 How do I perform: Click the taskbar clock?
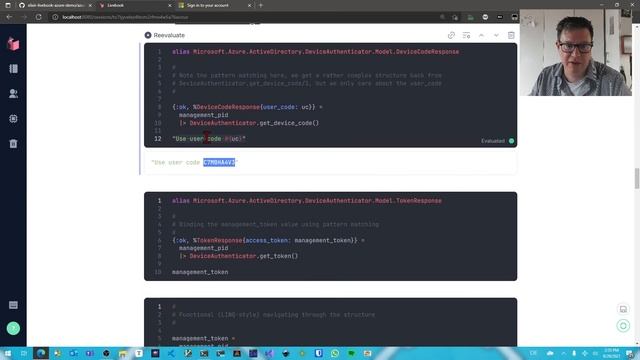(x=611, y=353)
